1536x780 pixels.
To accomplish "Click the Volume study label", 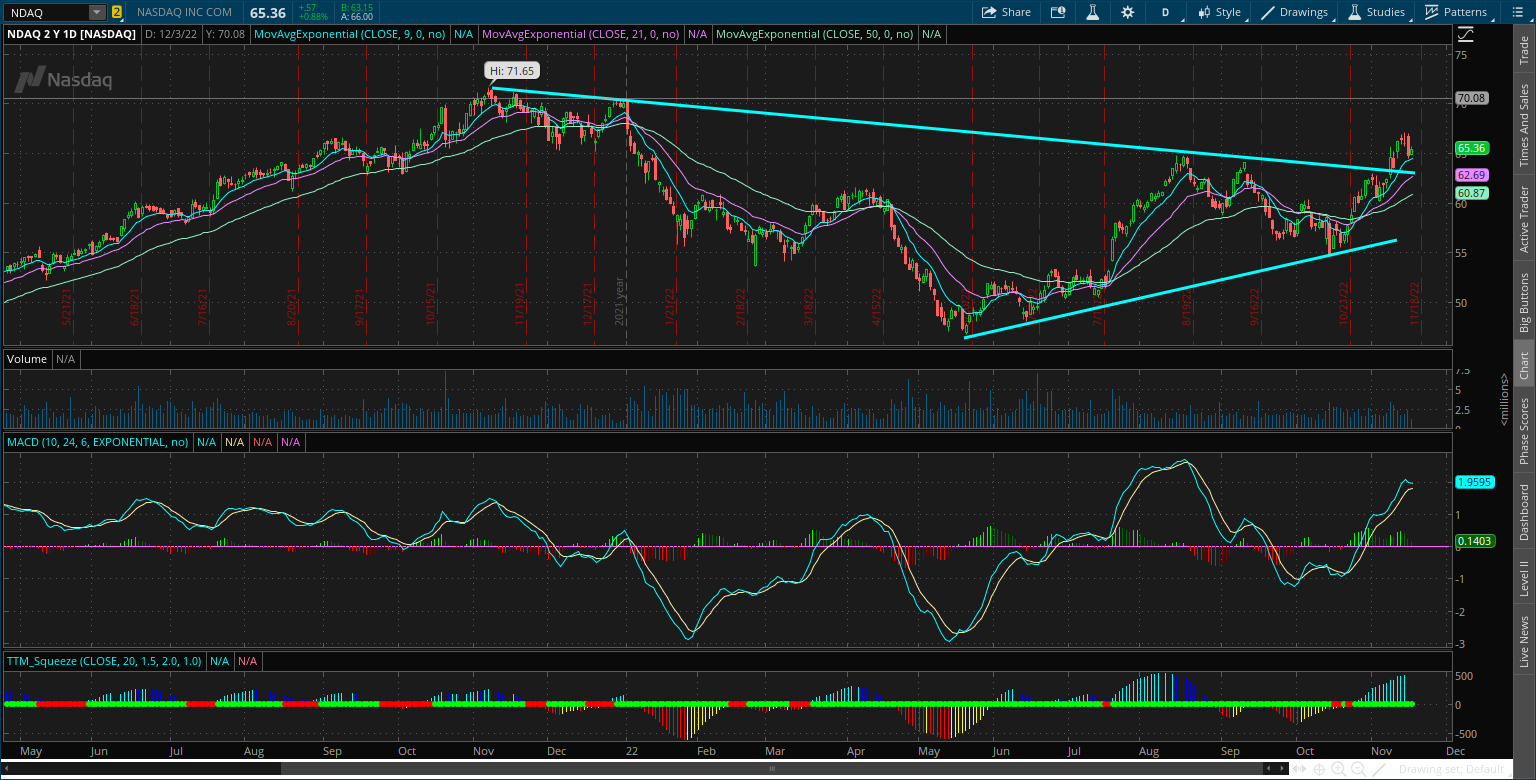I will (x=27, y=358).
